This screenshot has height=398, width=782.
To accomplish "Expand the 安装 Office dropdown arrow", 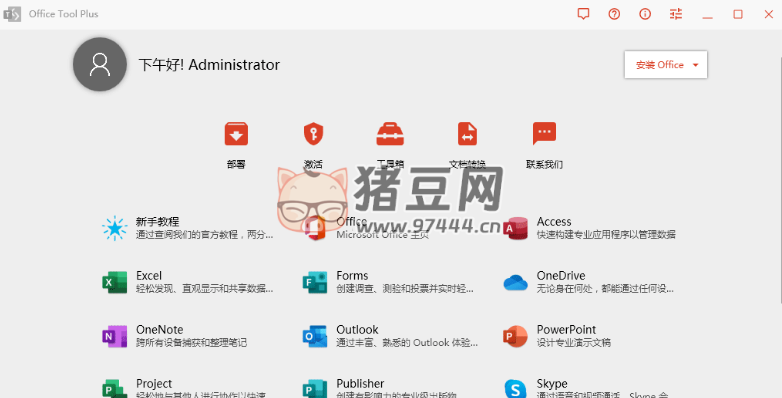I will [x=696, y=65].
